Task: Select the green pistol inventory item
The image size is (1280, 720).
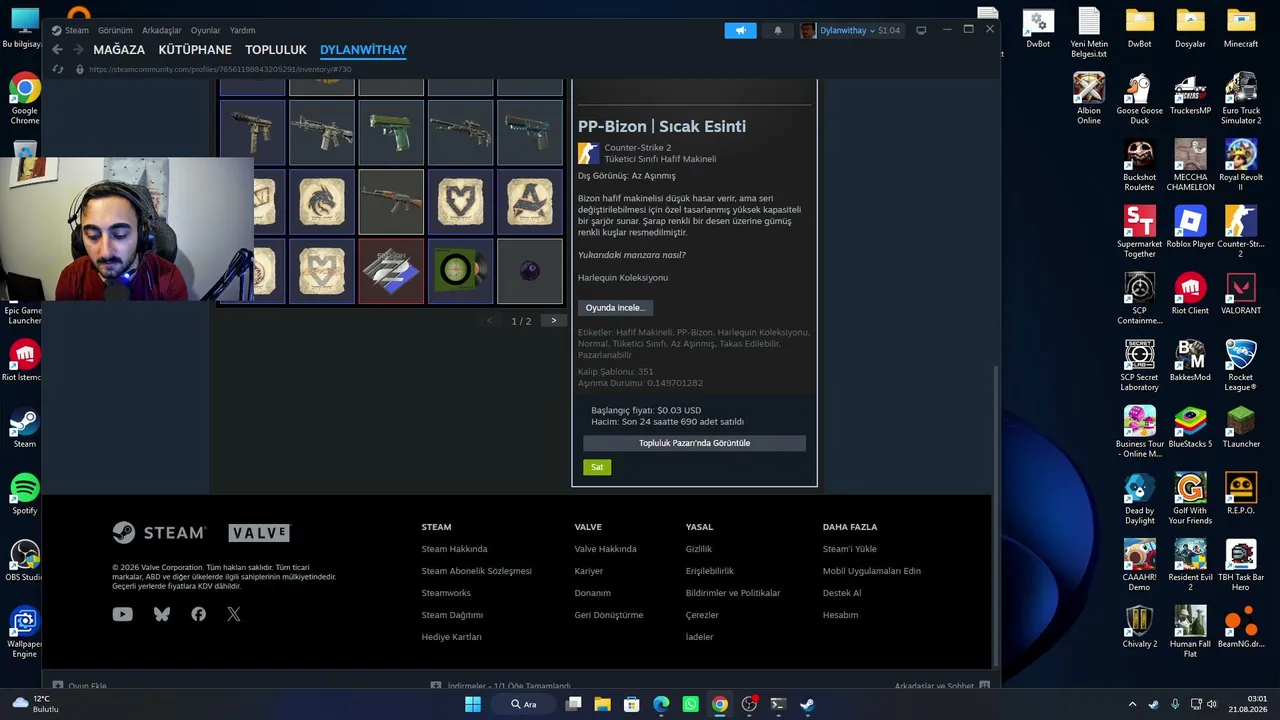Action: 391,132
